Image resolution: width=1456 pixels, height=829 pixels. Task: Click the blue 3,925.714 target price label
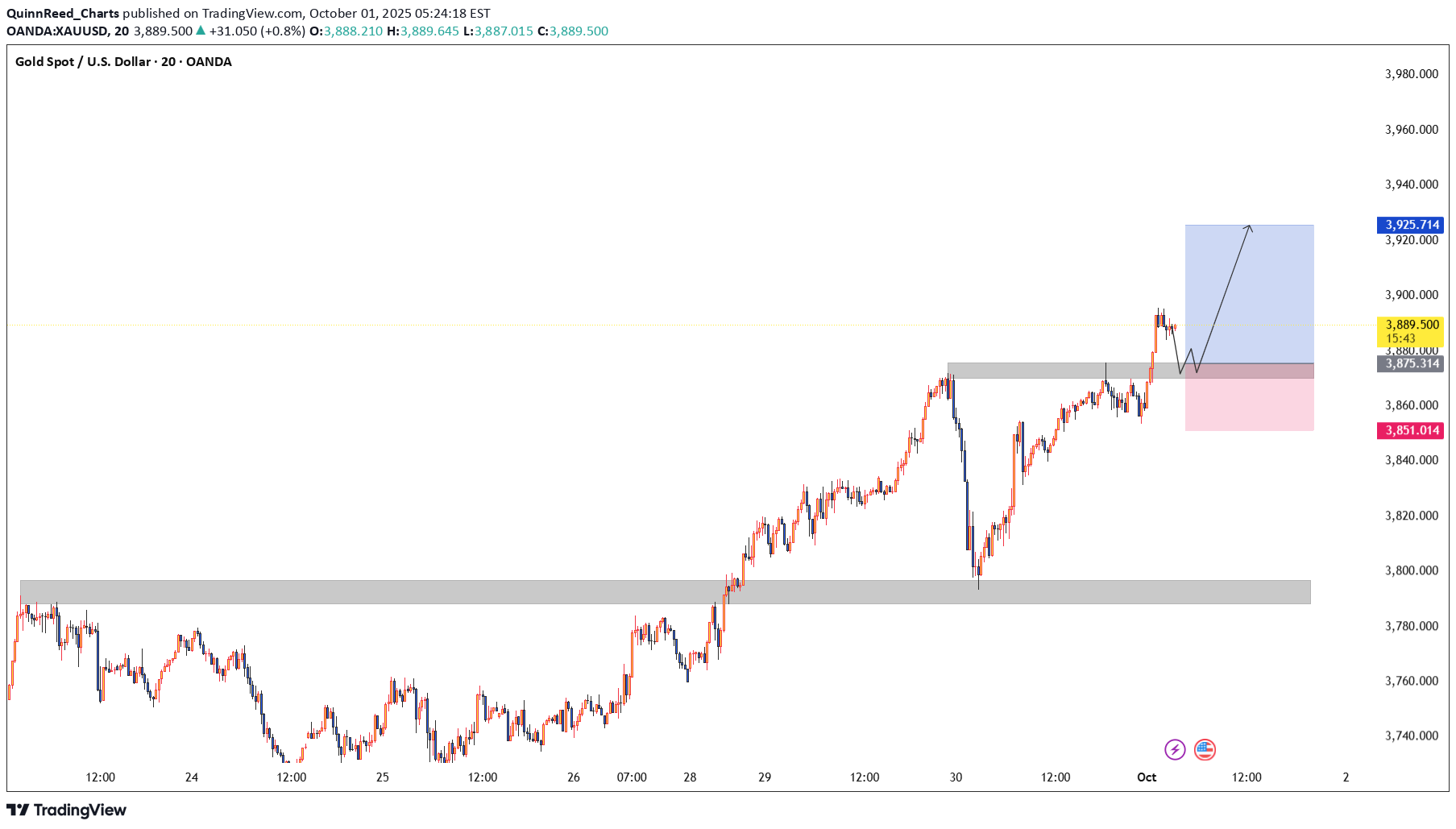point(1409,226)
